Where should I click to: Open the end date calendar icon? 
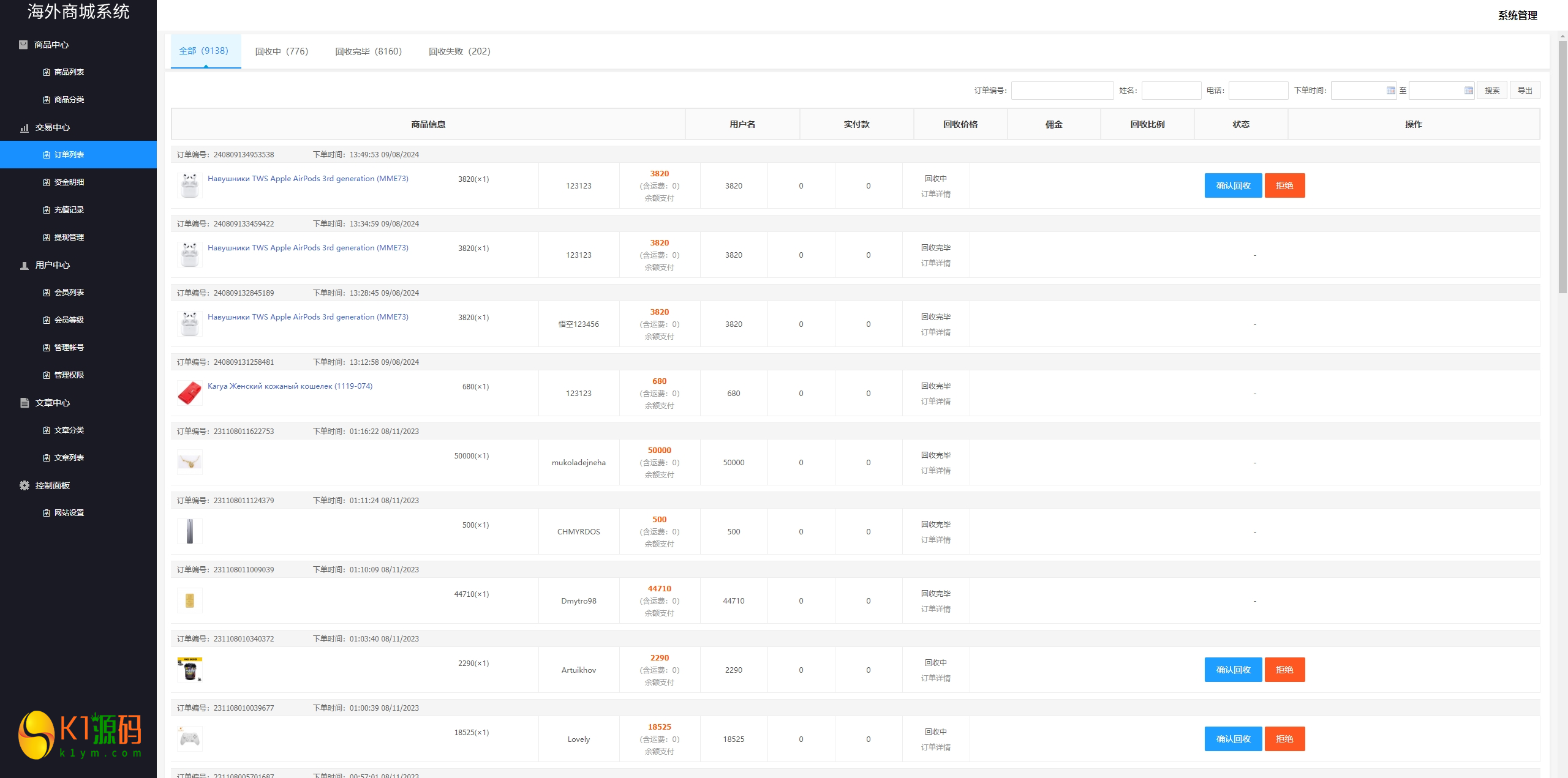(1468, 91)
